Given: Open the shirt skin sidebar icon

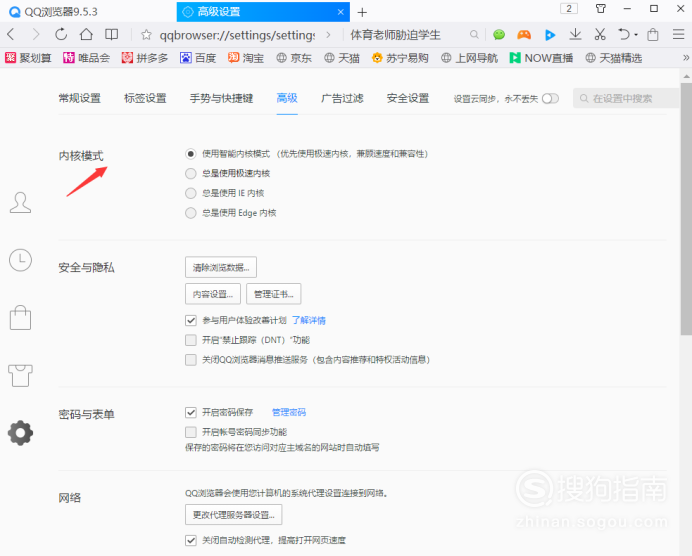Looking at the screenshot, I should pos(20,376).
